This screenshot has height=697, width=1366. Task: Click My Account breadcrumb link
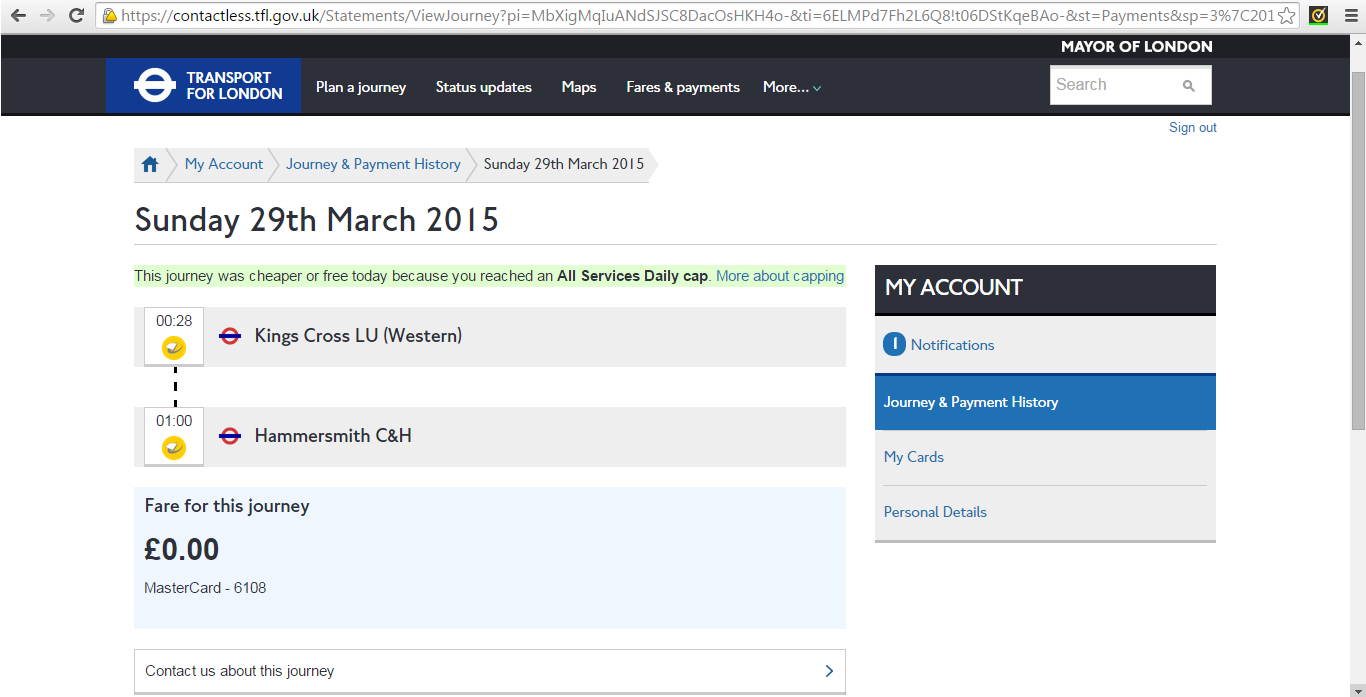pyautogui.click(x=224, y=164)
